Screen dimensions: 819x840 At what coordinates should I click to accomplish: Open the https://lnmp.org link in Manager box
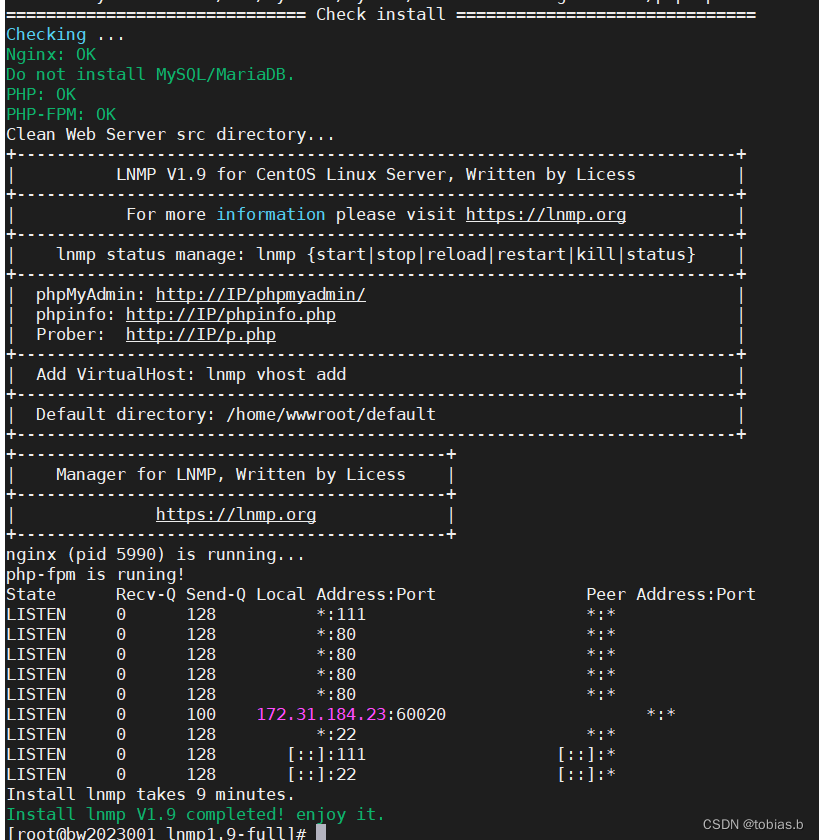(236, 515)
